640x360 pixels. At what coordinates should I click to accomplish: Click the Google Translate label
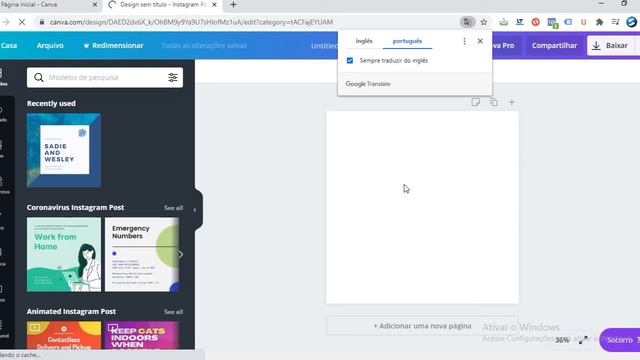368,84
